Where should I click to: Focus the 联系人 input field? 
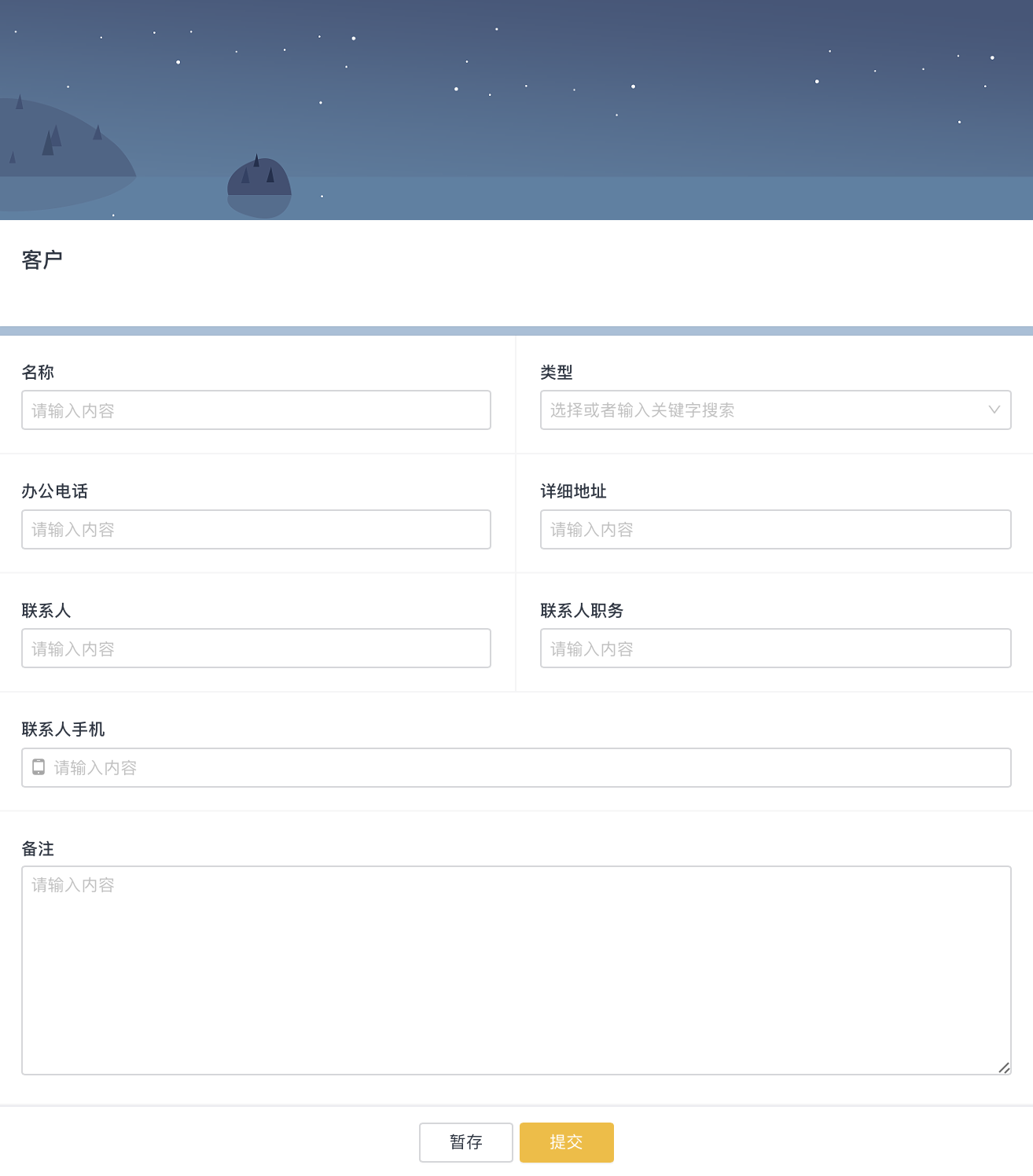(x=256, y=649)
